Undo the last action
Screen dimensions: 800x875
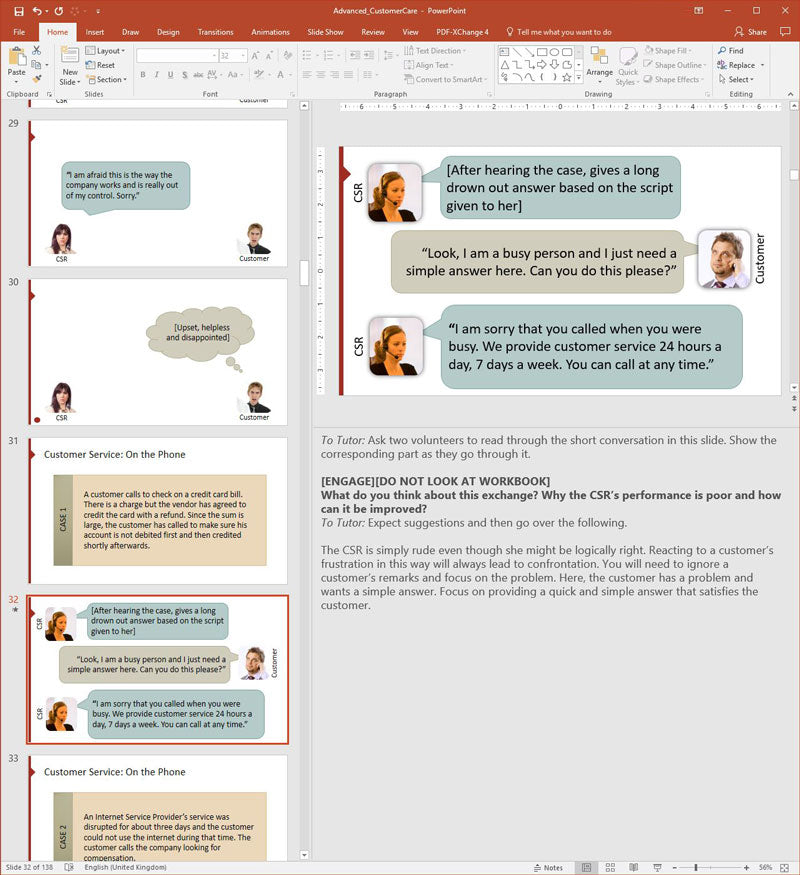(x=37, y=11)
